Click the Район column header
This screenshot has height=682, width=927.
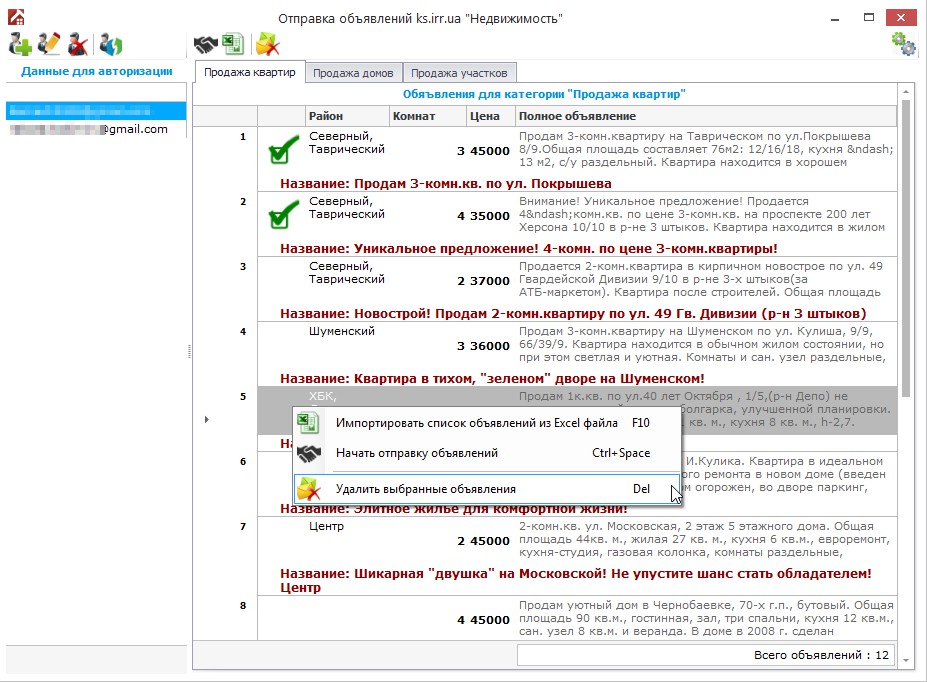click(x=348, y=116)
